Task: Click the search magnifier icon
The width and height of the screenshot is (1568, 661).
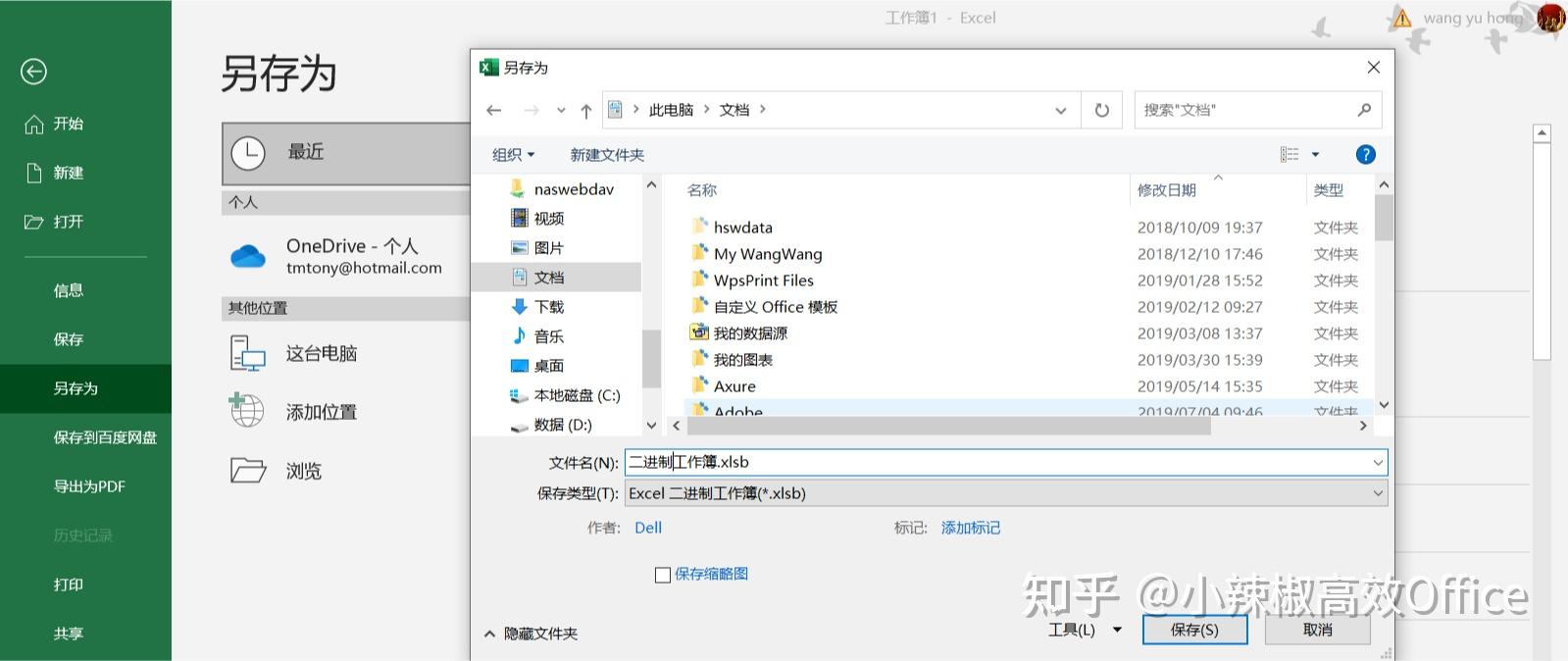Action: [1364, 110]
